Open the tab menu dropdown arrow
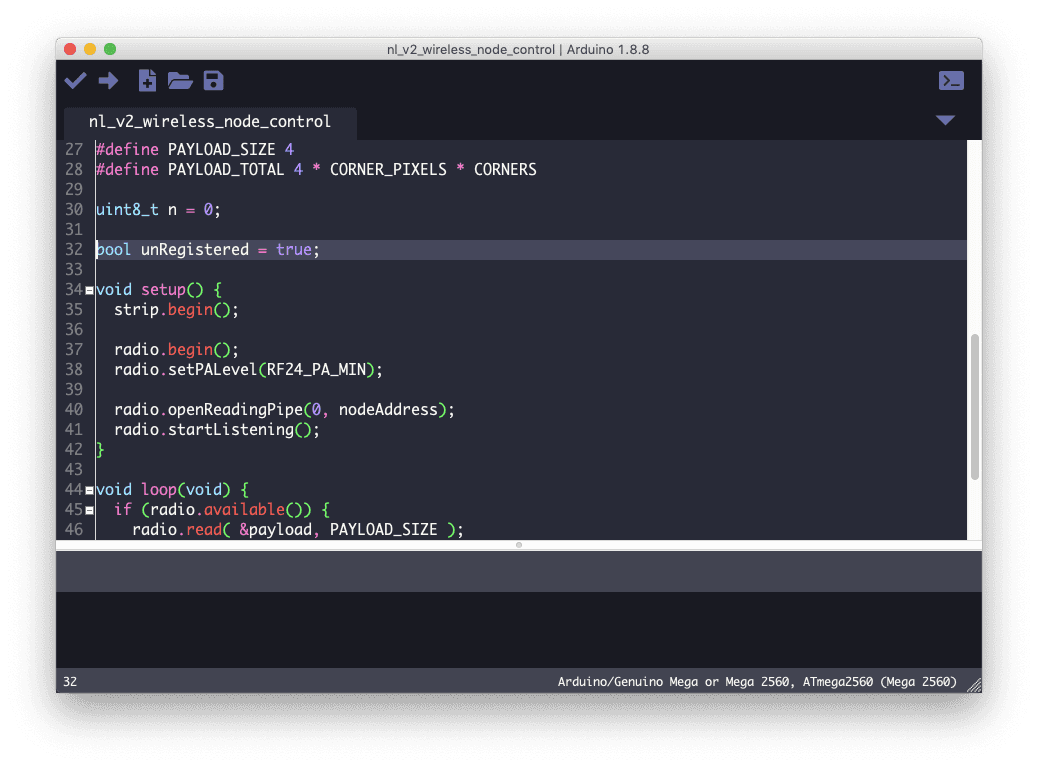The image size is (1038, 767). [x=945, y=120]
